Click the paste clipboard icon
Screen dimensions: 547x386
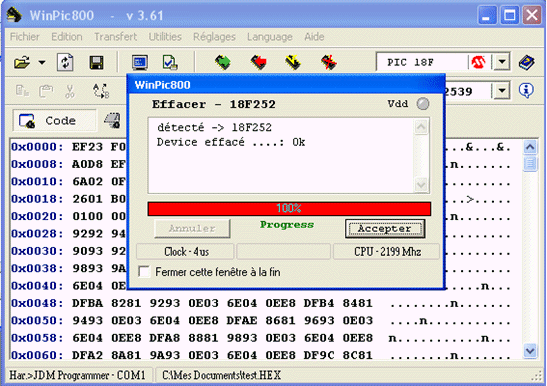click(46, 91)
